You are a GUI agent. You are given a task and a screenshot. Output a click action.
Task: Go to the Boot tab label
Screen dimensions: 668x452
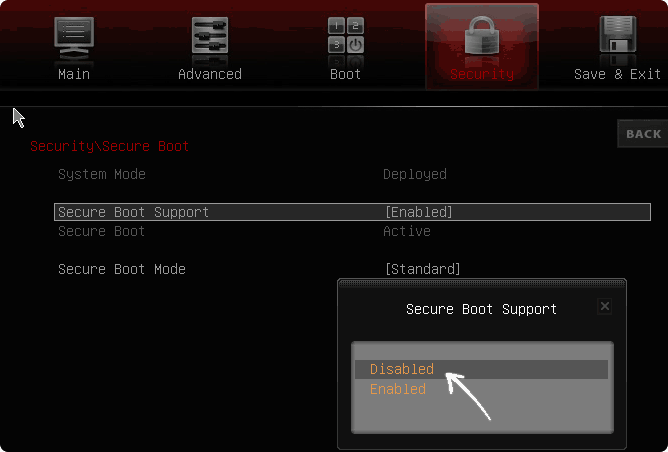(346, 74)
